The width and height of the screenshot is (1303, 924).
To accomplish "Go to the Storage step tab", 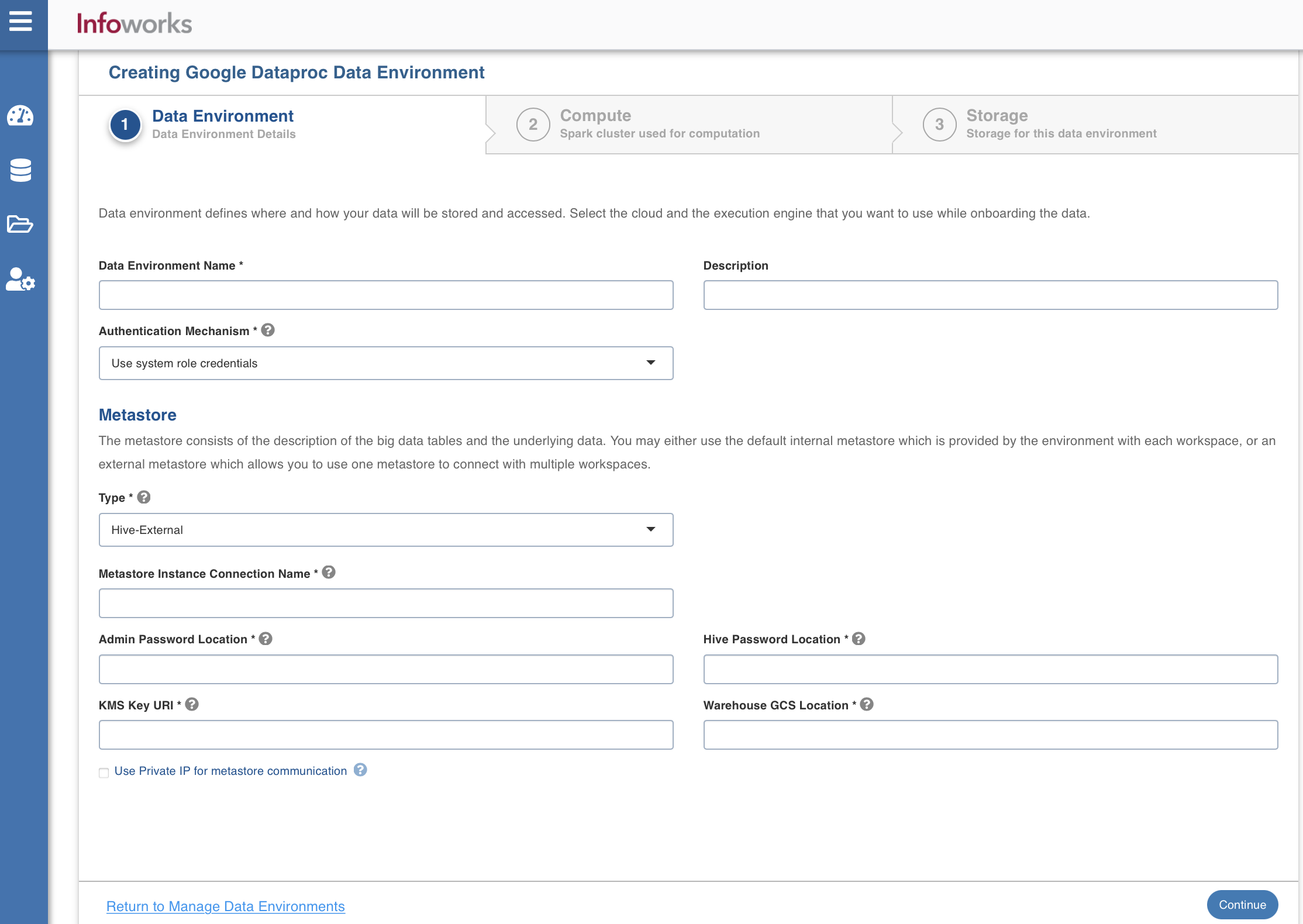I will click(1095, 125).
